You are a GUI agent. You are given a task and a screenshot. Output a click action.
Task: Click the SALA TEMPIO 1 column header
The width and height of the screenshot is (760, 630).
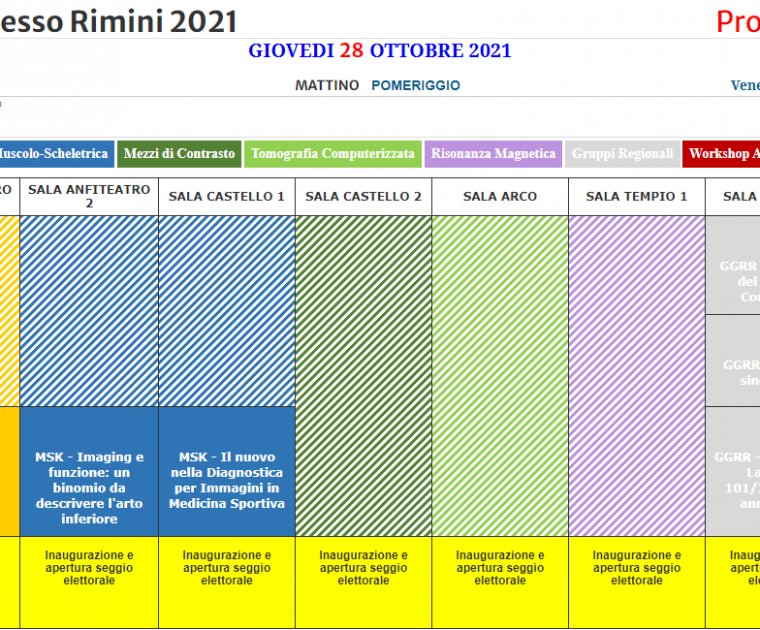click(636, 197)
